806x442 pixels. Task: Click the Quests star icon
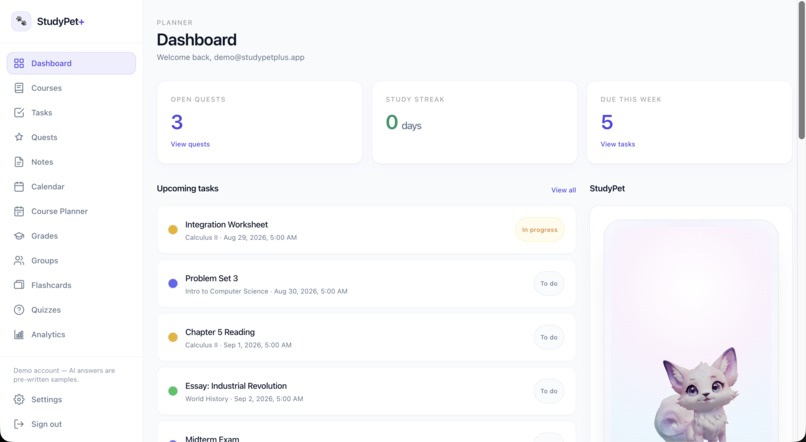click(19, 137)
